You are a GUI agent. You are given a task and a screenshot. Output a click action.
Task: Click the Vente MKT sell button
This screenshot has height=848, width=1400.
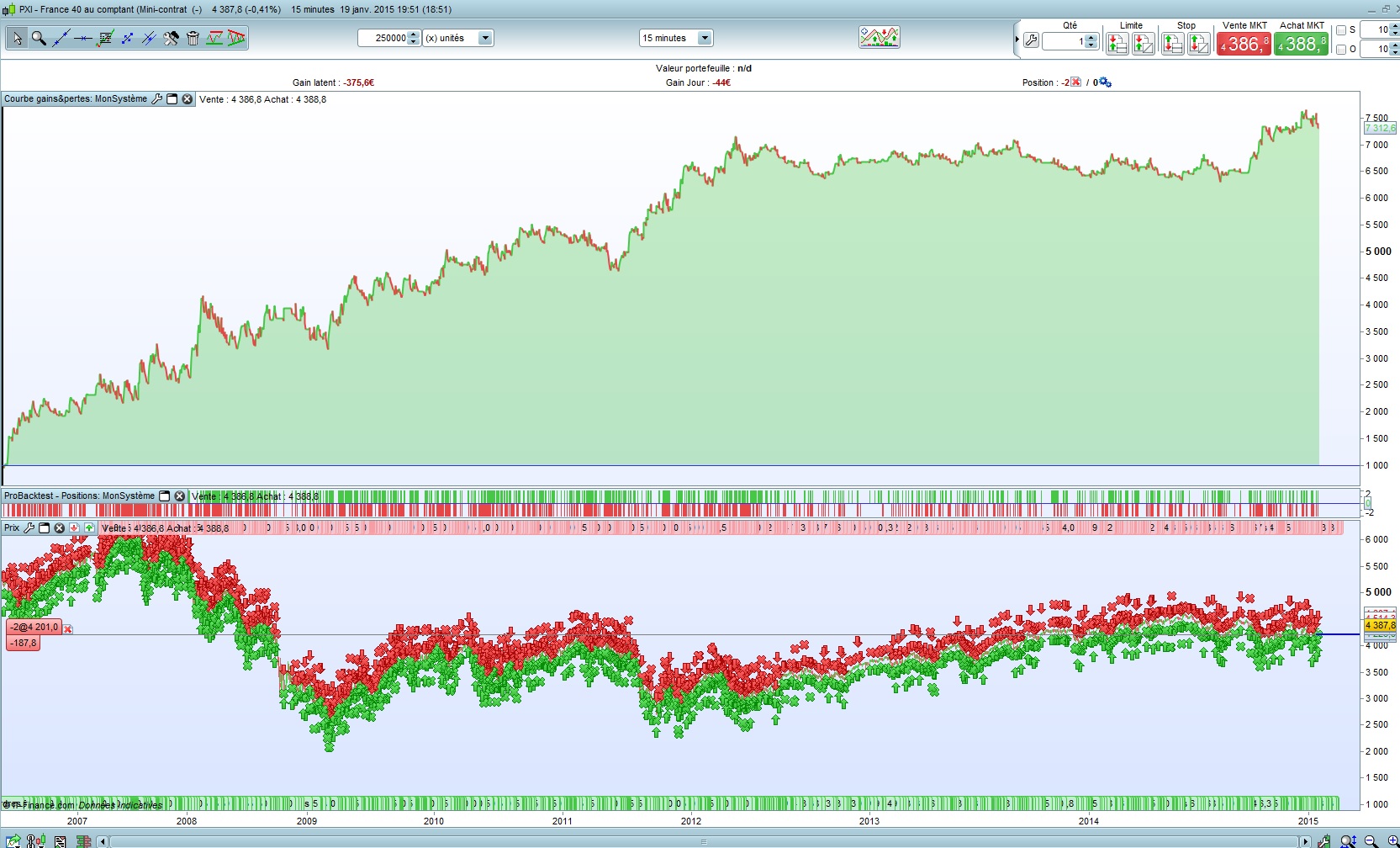1244,44
